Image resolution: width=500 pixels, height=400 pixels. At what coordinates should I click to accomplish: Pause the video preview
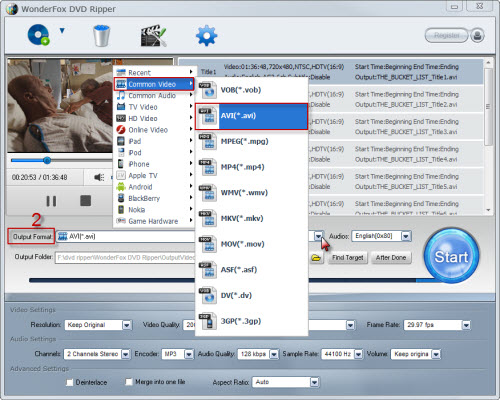click(x=51, y=201)
